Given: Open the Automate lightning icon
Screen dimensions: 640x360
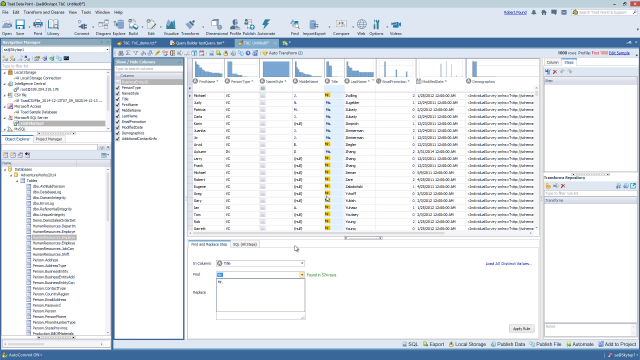Looking at the screenshot, I should click(x=266, y=27).
